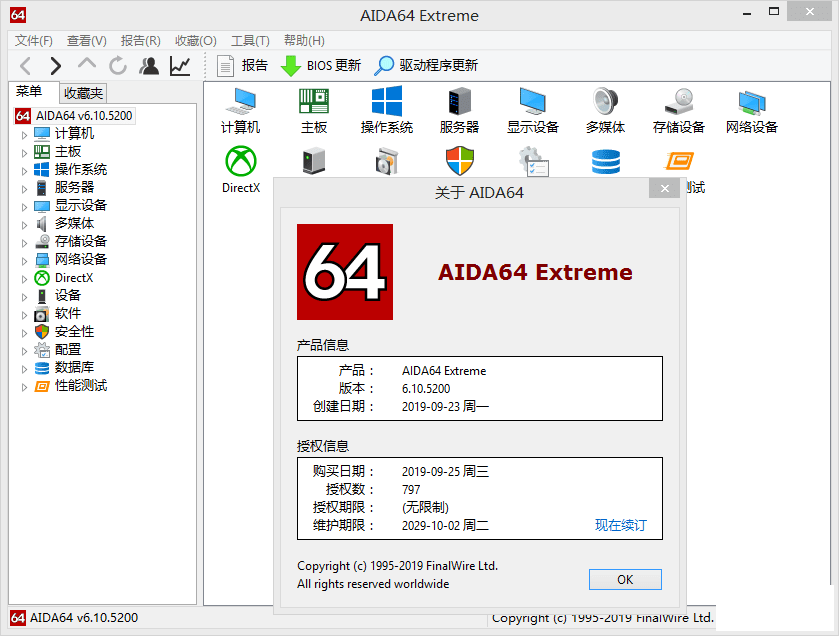839x636 pixels.
Task: Open the database icon in main pane
Action: click(606, 162)
